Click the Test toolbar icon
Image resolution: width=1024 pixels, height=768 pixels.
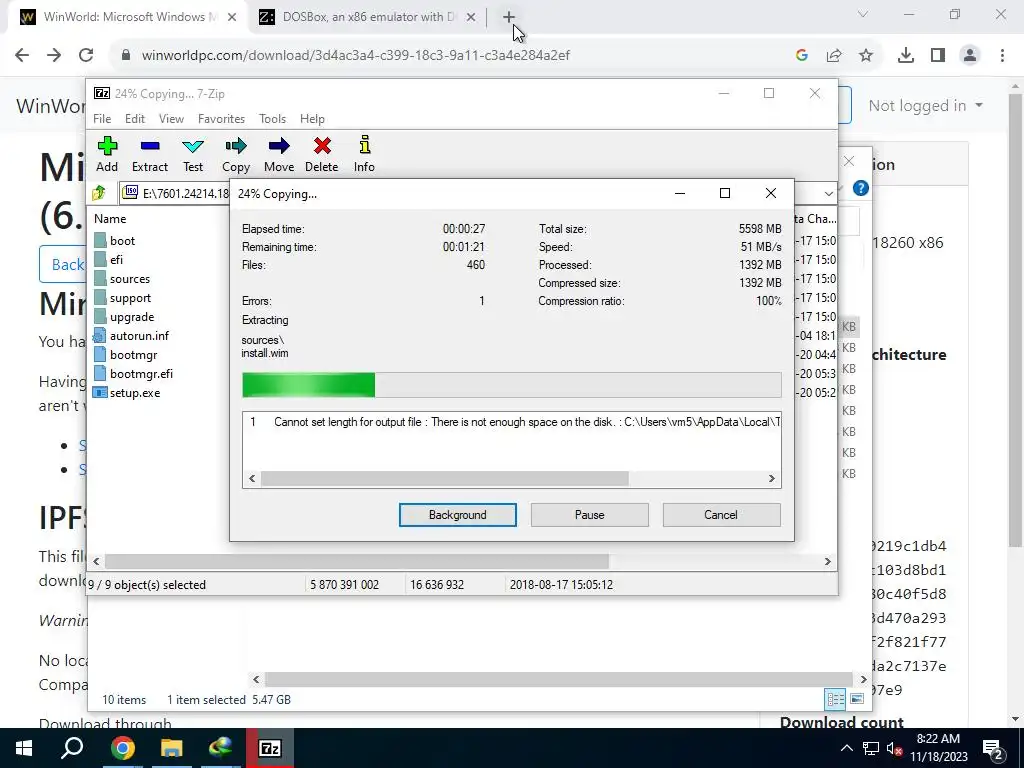pyautogui.click(x=193, y=155)
